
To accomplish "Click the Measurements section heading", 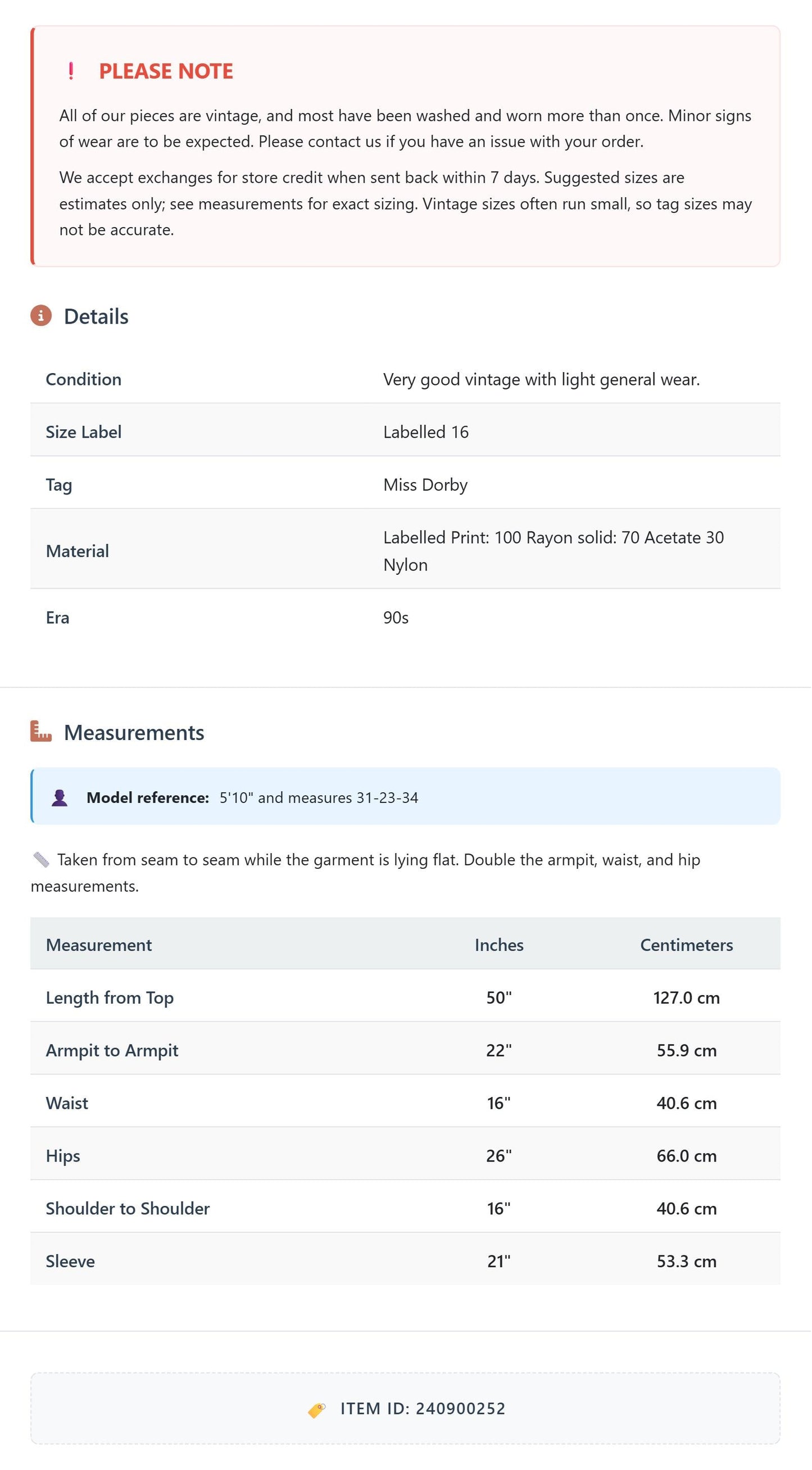I will click(x=134, y=733).
